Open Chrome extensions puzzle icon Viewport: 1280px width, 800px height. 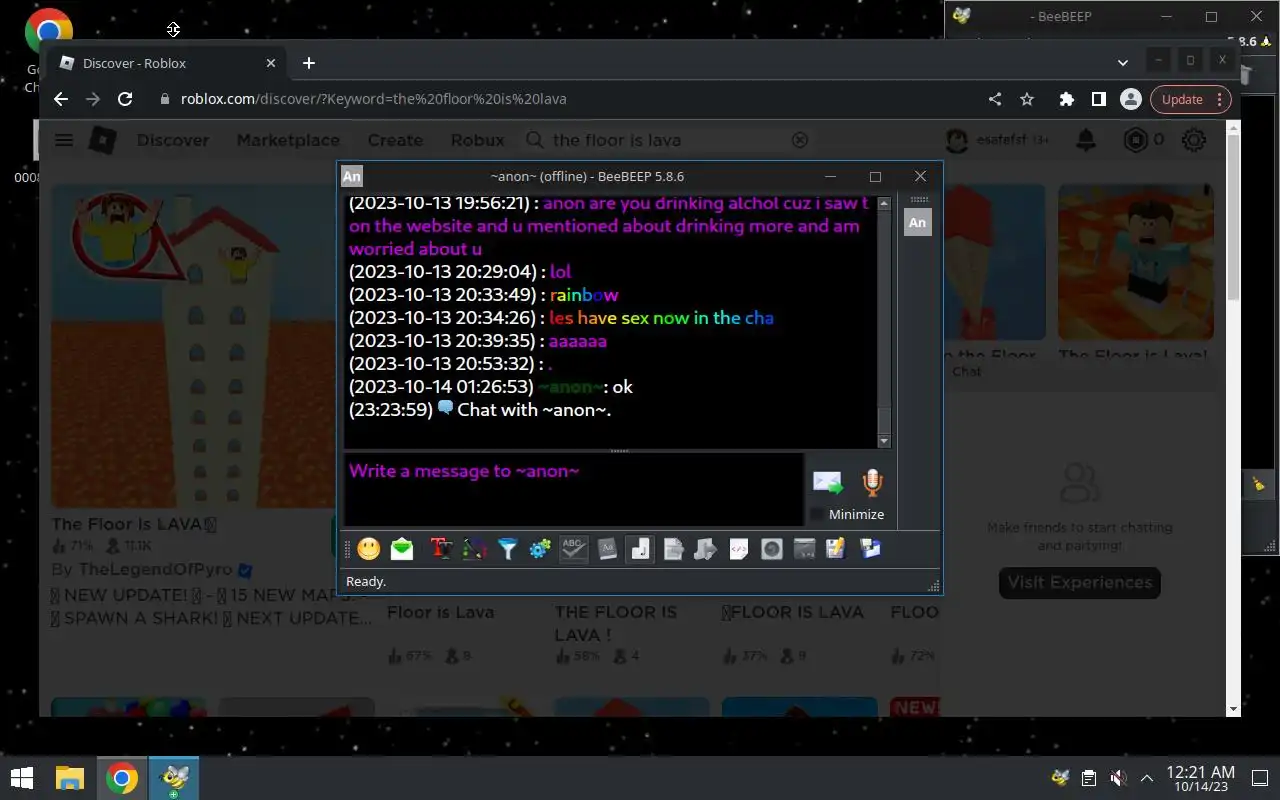[1067, 99]
